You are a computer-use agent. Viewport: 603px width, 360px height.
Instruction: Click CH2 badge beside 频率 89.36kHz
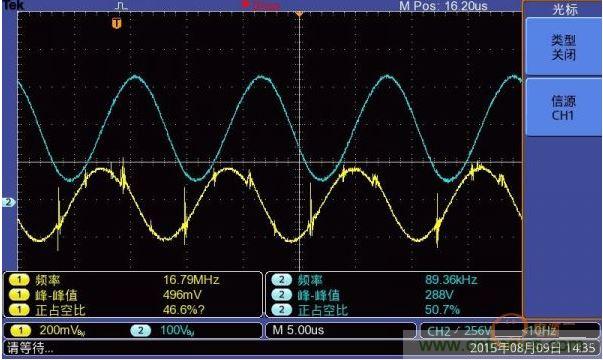[282, 280]
